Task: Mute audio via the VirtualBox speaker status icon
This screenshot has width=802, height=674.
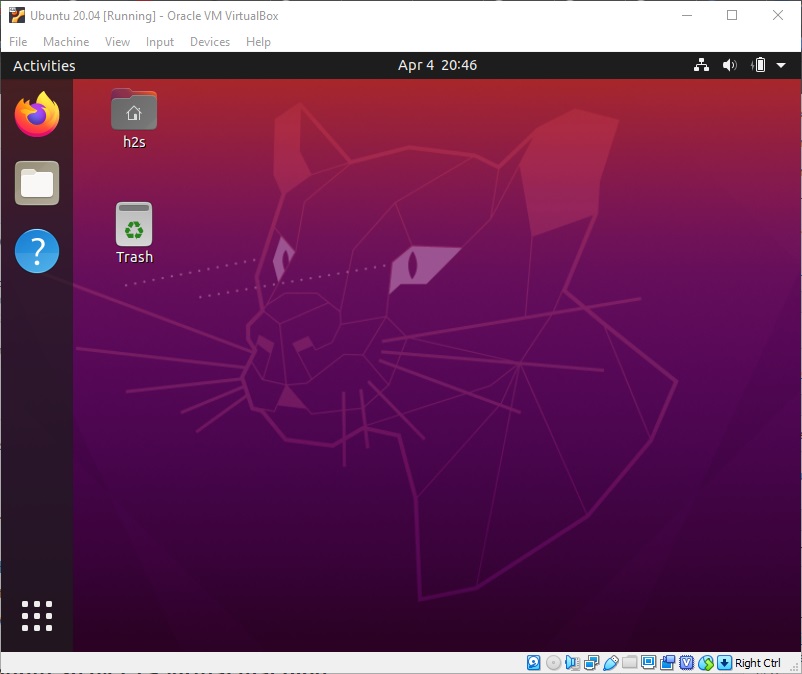Action: 571,662
